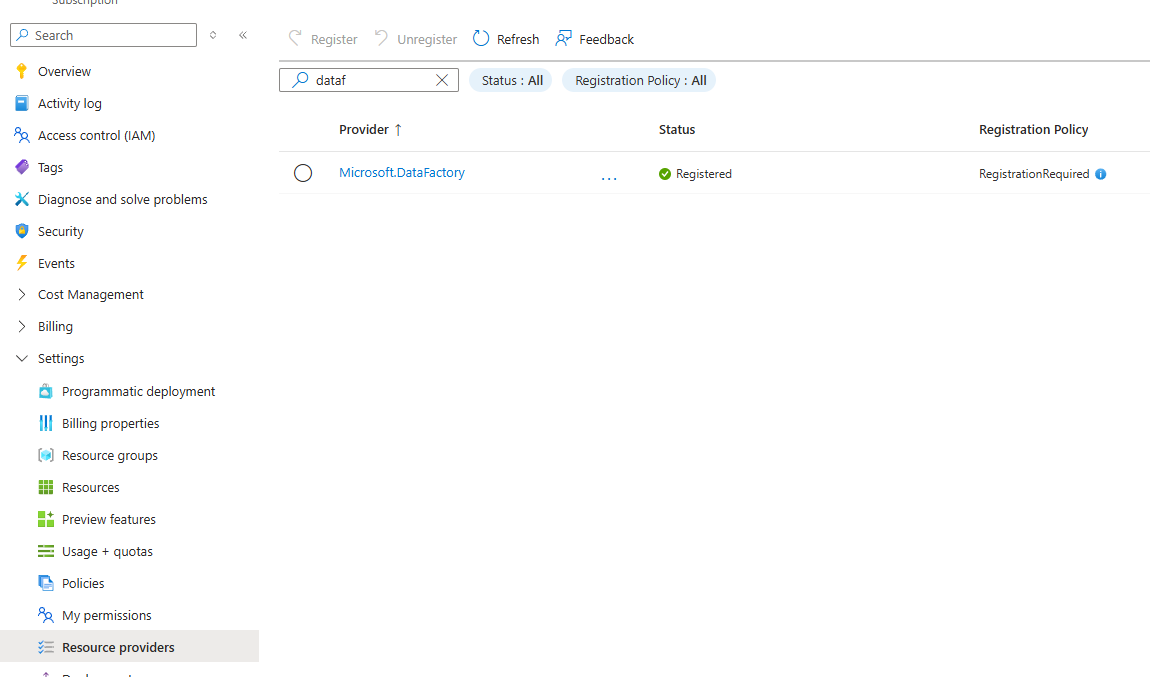1150x677 pixels.
Task: Open the Status : All filter
Action: pyautogui.click(x=510, y=79)
